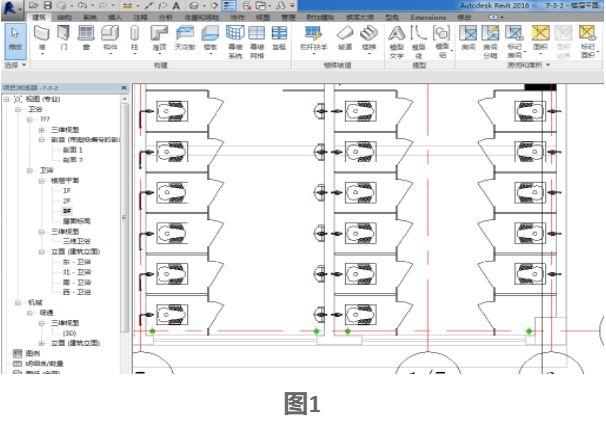Open the 屋面标高 roof level view
This screenshot has height=421, width=606.
[77, 221]
